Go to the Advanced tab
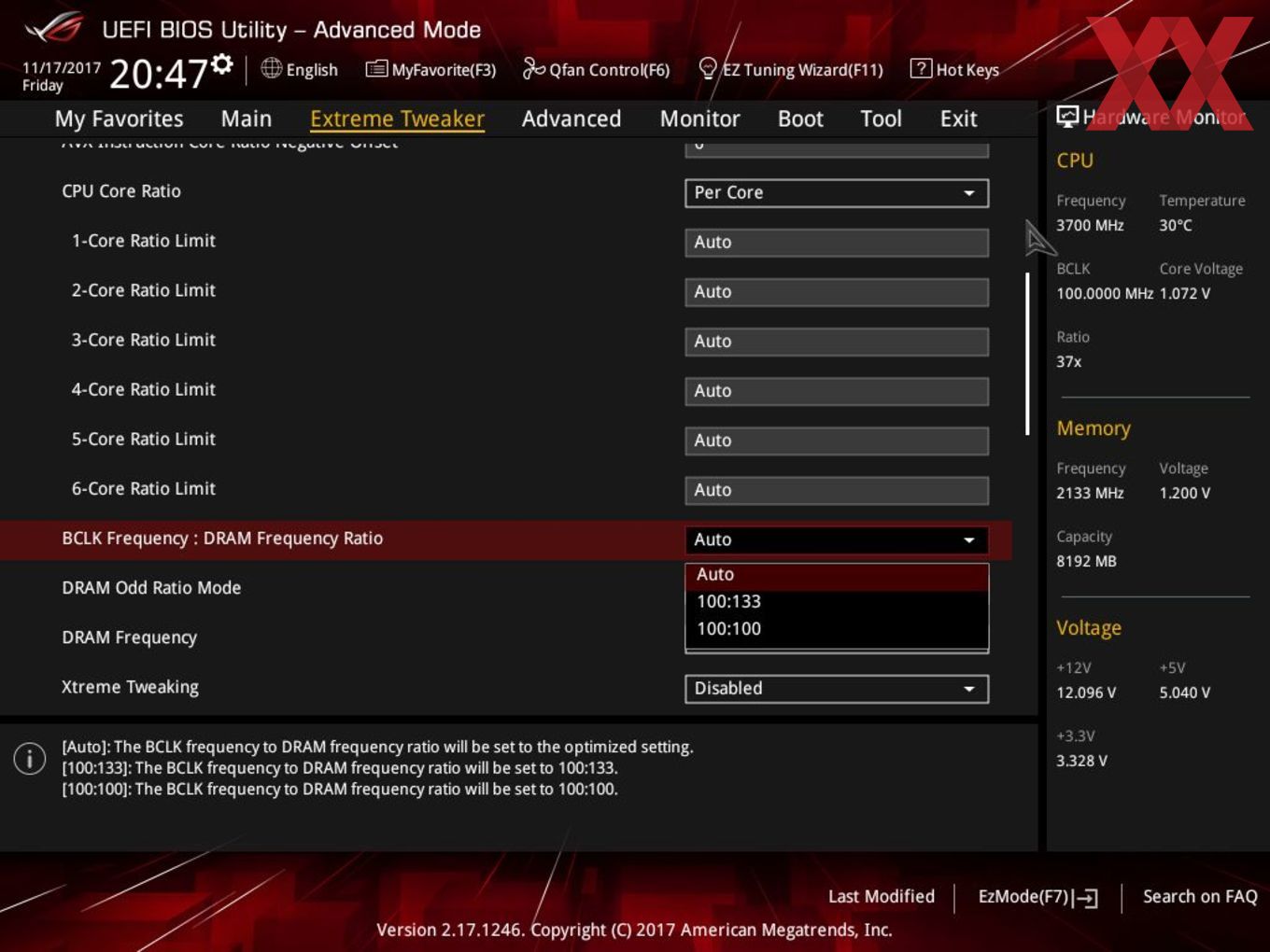The image size is (1270, 952). coord(571,119)
